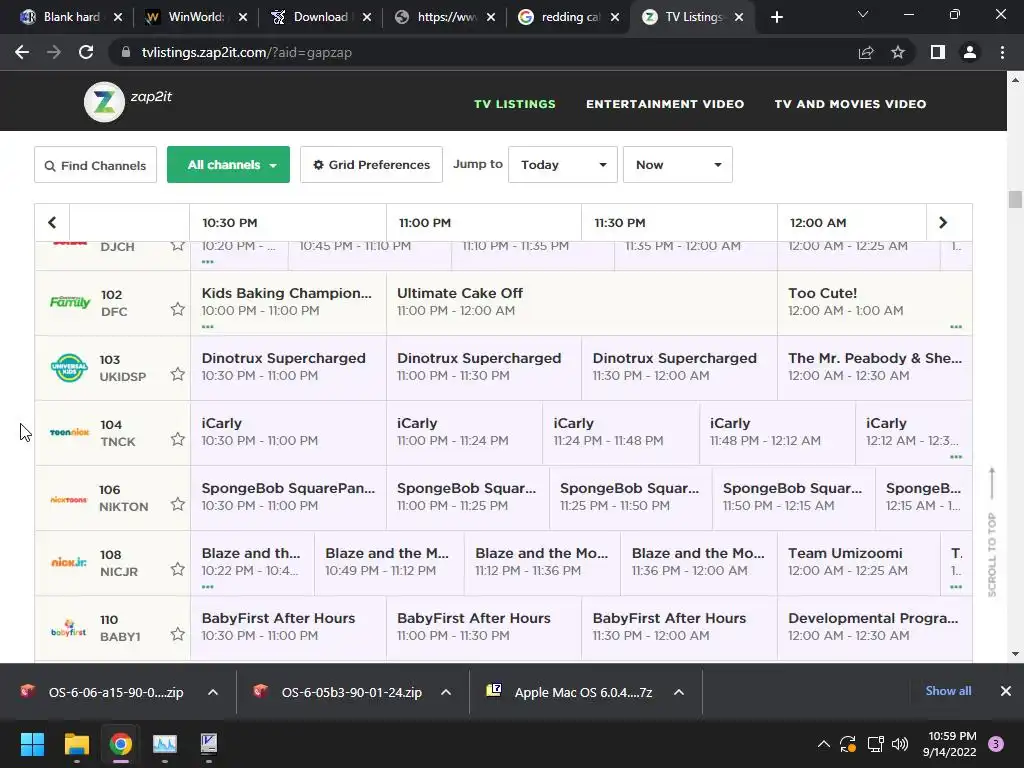
Task: Click the Family channel logo
Action: point(70,302)
